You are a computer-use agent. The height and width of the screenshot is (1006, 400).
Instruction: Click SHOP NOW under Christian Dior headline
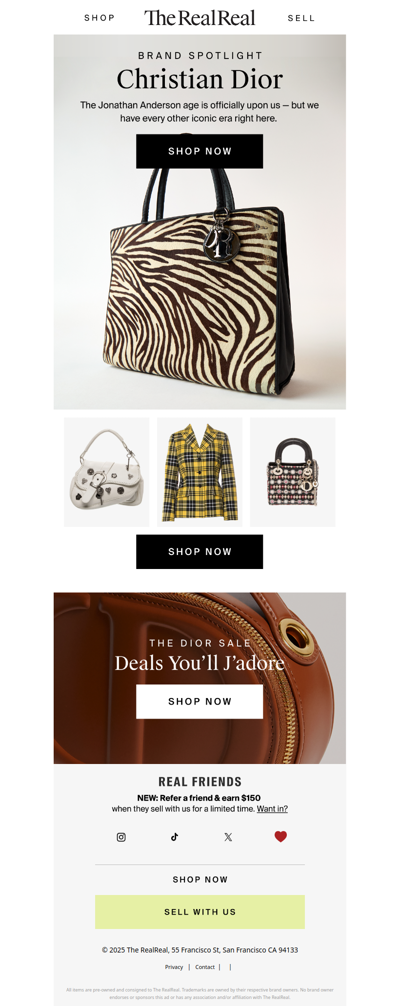click(200, 151)
